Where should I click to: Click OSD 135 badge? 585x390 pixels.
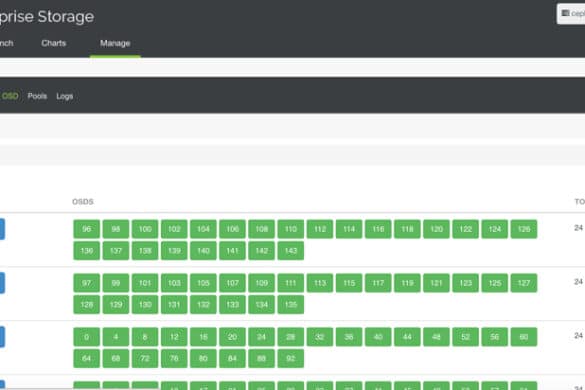click(291, 305)
